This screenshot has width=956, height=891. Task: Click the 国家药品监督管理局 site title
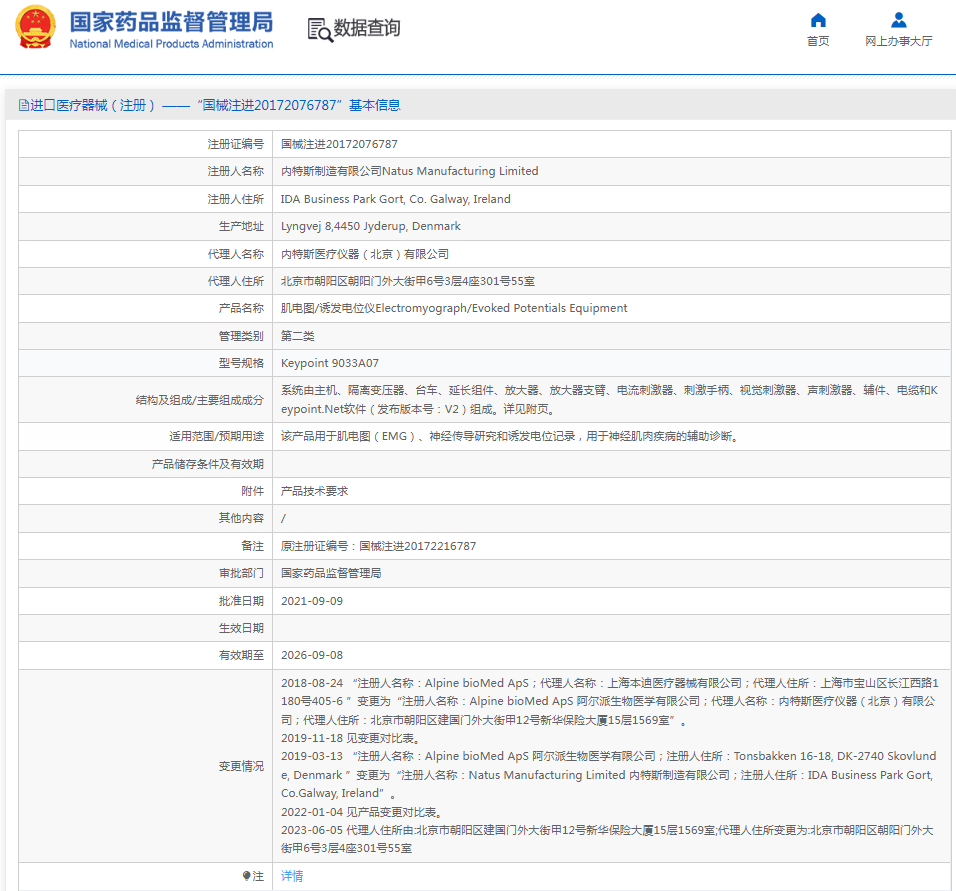pyautogui.click(x=171, y=22)
